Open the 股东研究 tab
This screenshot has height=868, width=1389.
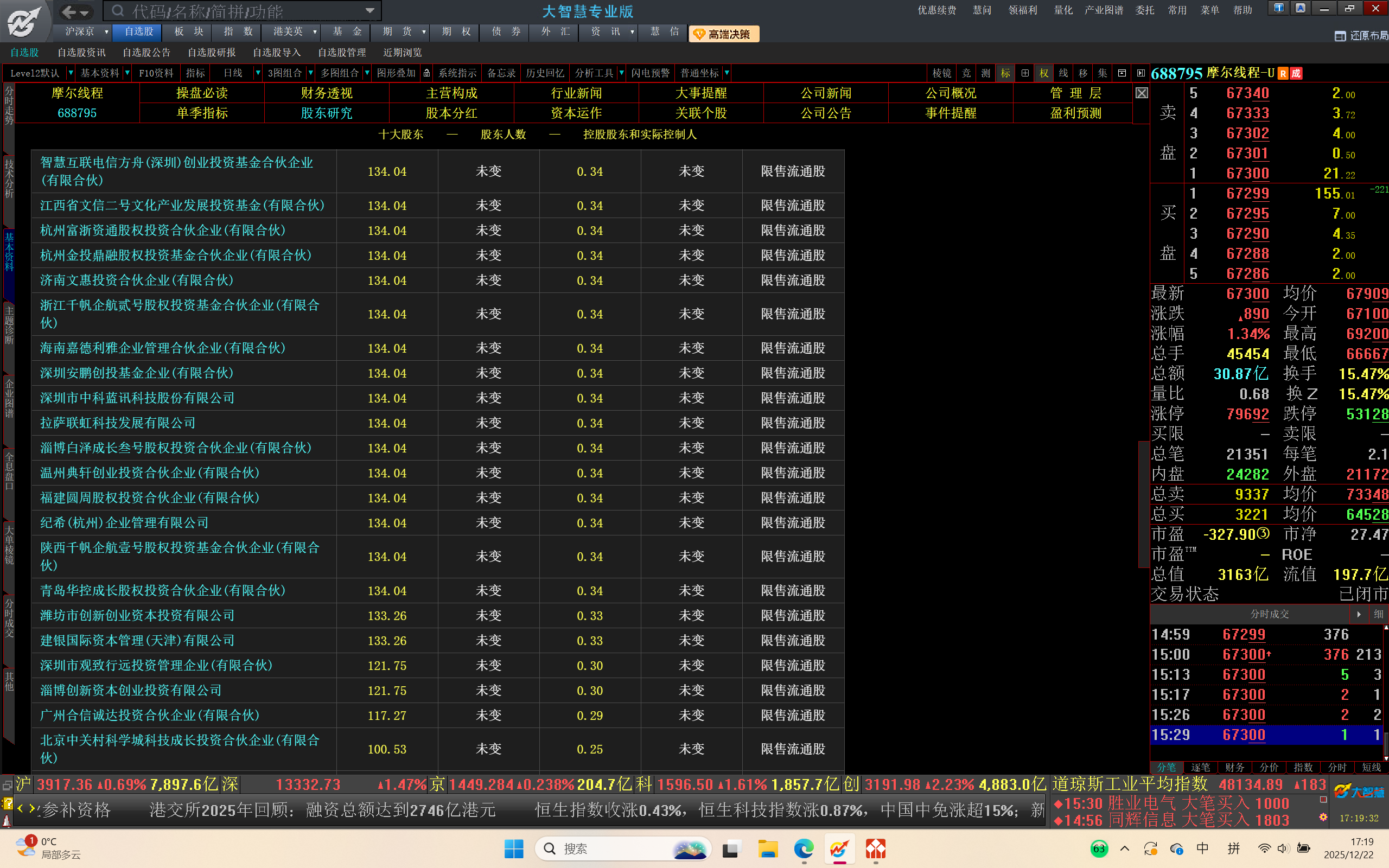coord(327,113)
